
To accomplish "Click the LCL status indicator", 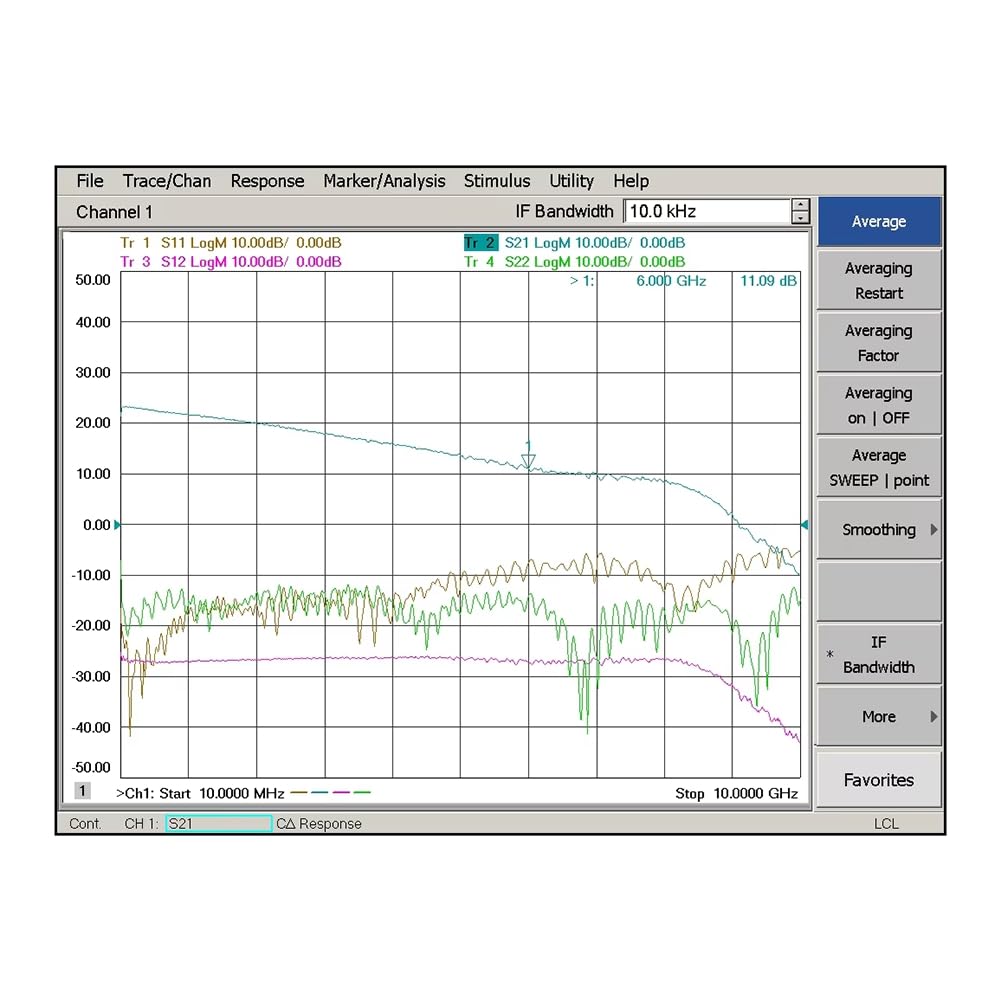I will tap(886, 824).
